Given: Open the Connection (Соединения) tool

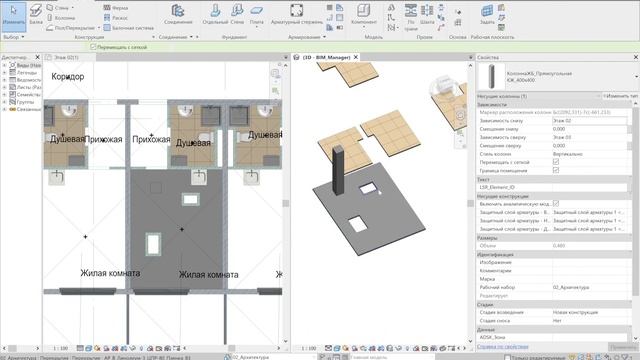Looking at the screenshot, I should point(178,14).
